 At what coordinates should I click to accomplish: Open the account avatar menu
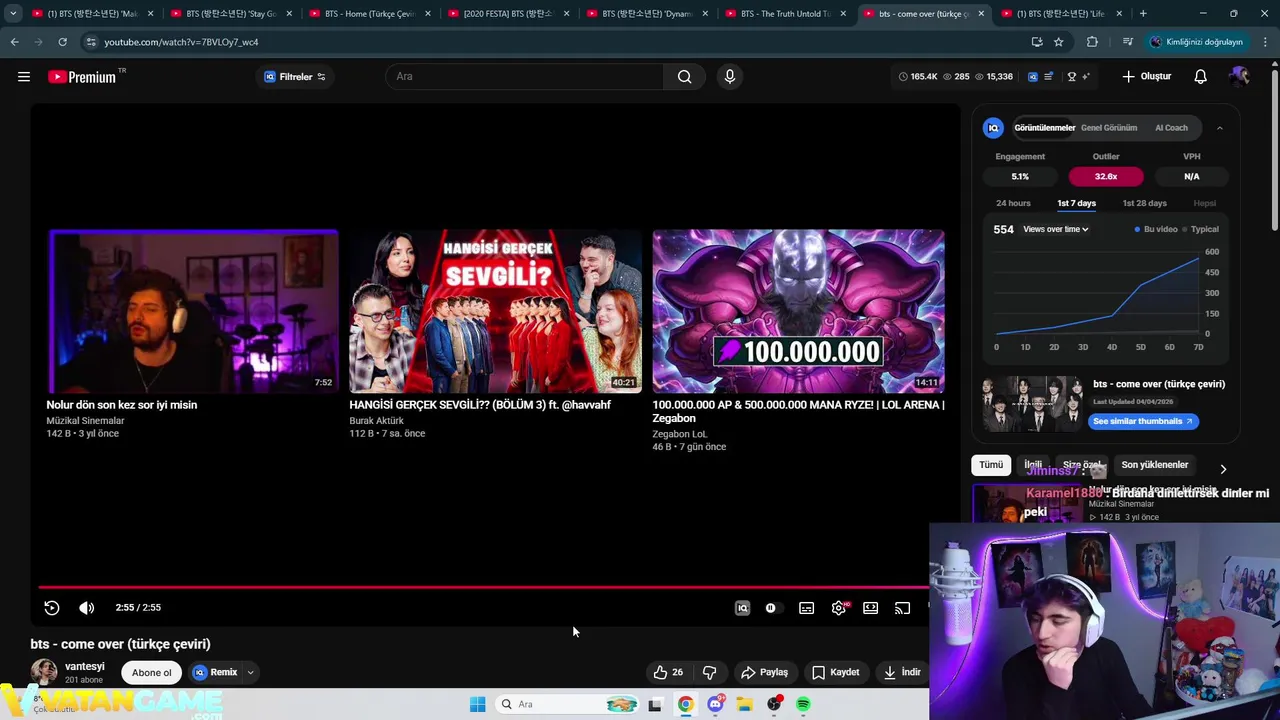[1239, 77]
